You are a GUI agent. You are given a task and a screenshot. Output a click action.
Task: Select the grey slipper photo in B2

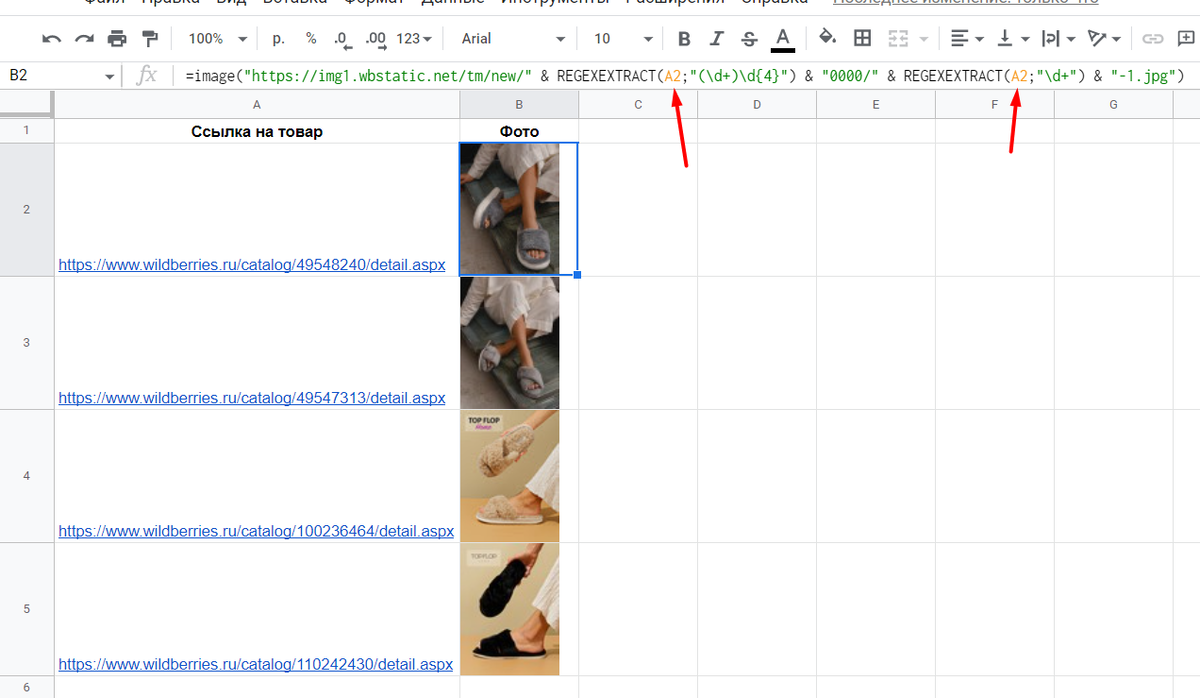coord(510,209)
